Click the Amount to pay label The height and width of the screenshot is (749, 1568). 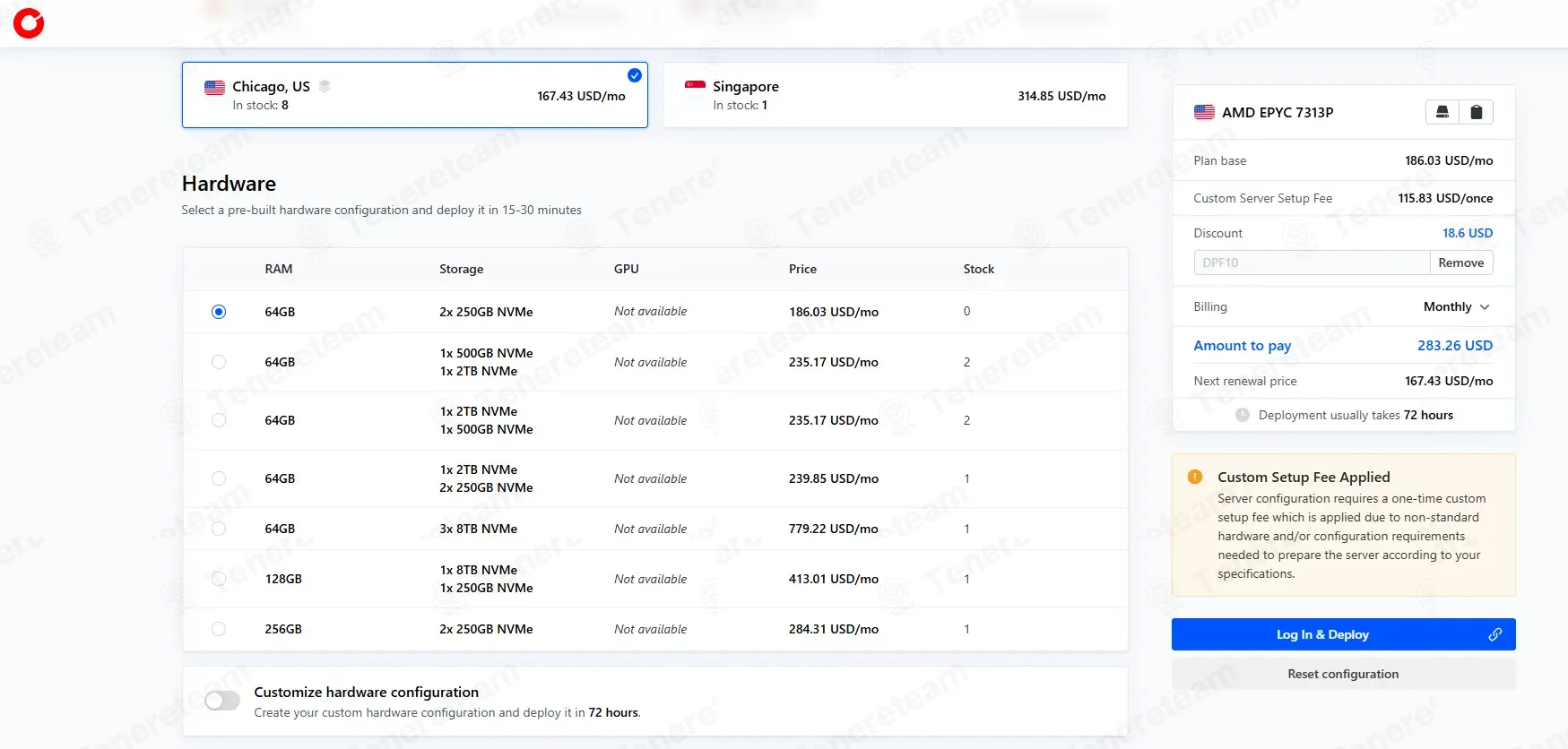pyautogui.click(x=1243, y=346)
